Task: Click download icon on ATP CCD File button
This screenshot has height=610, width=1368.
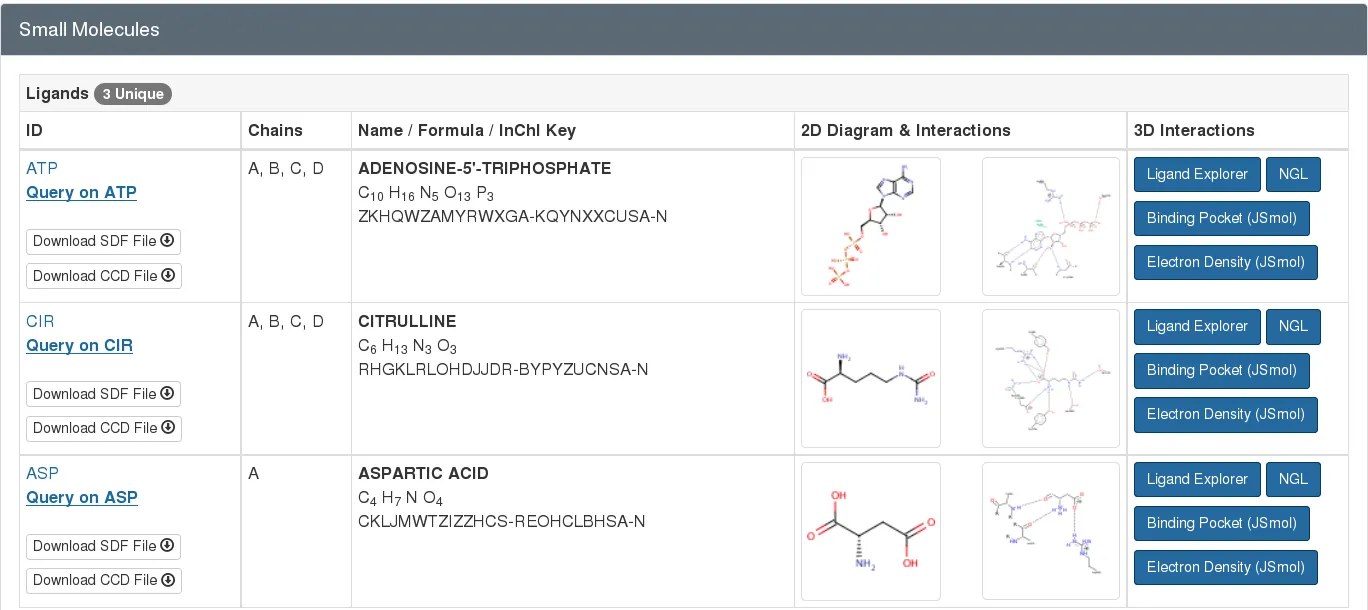Action: coord(168,275)
